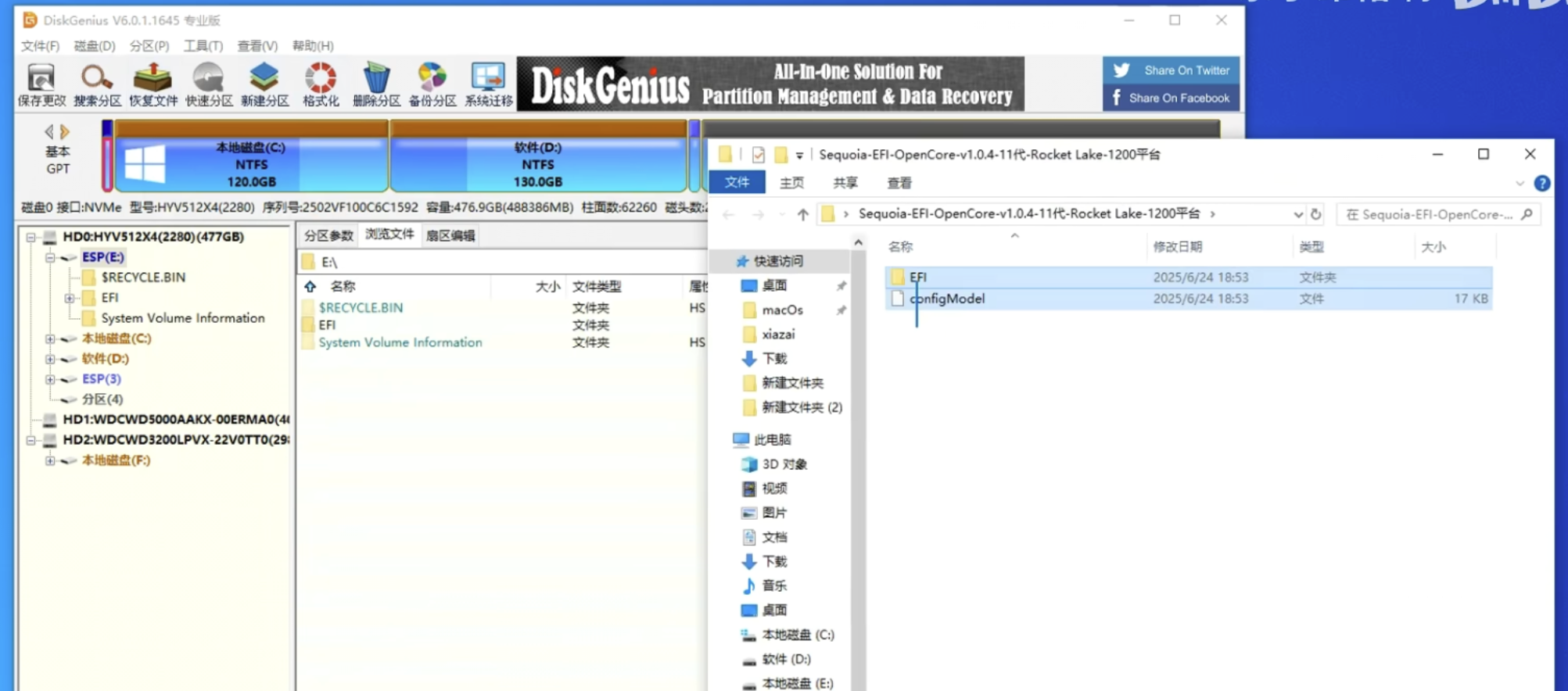The height and width of the screenshot is (691, 1568).
Task: Open the Recover Files (恢复文件) tool
Action: 153,84
